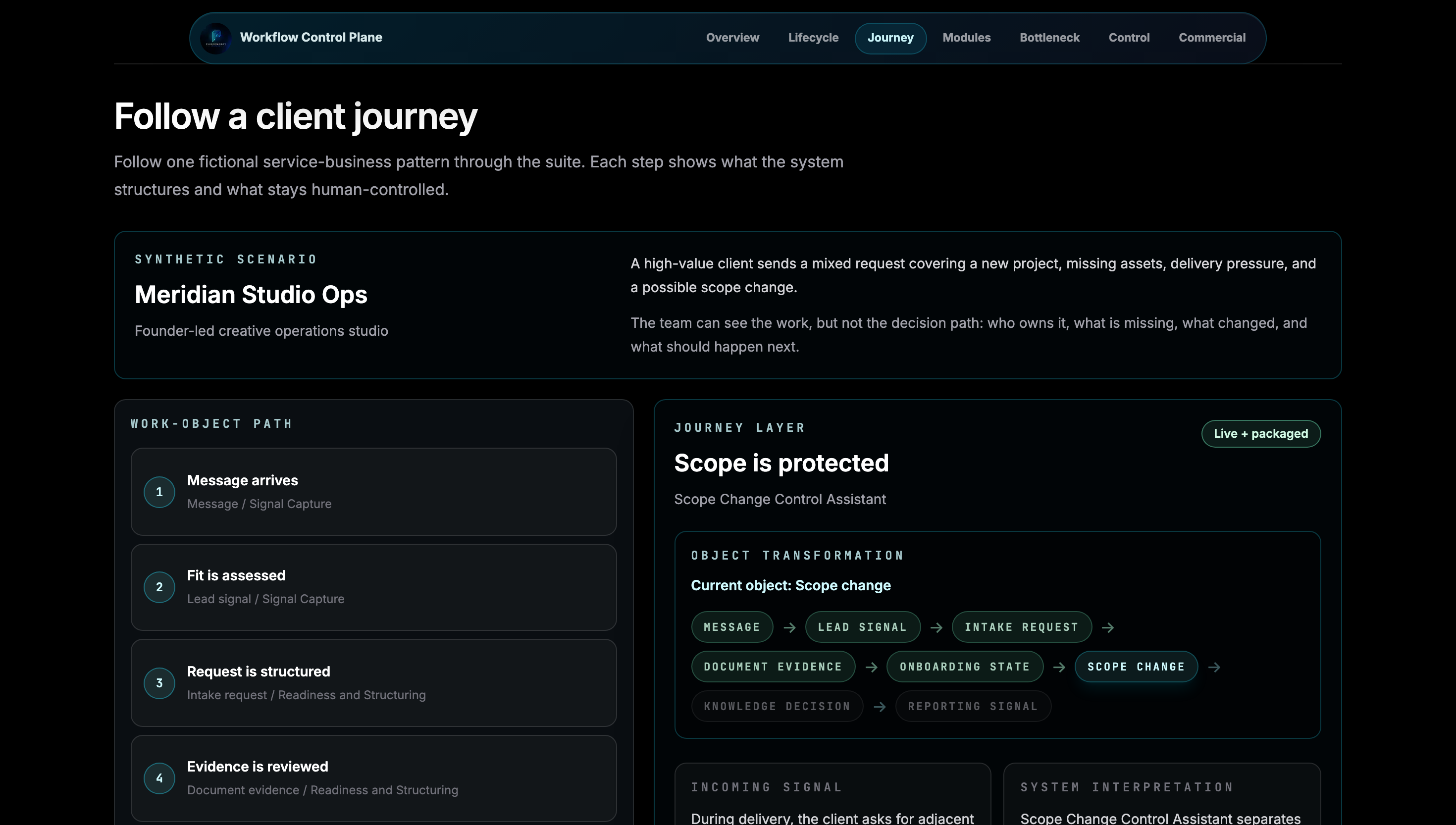Click the arrow after SCOPE CHANGE chip

(x=1213, y=667)
